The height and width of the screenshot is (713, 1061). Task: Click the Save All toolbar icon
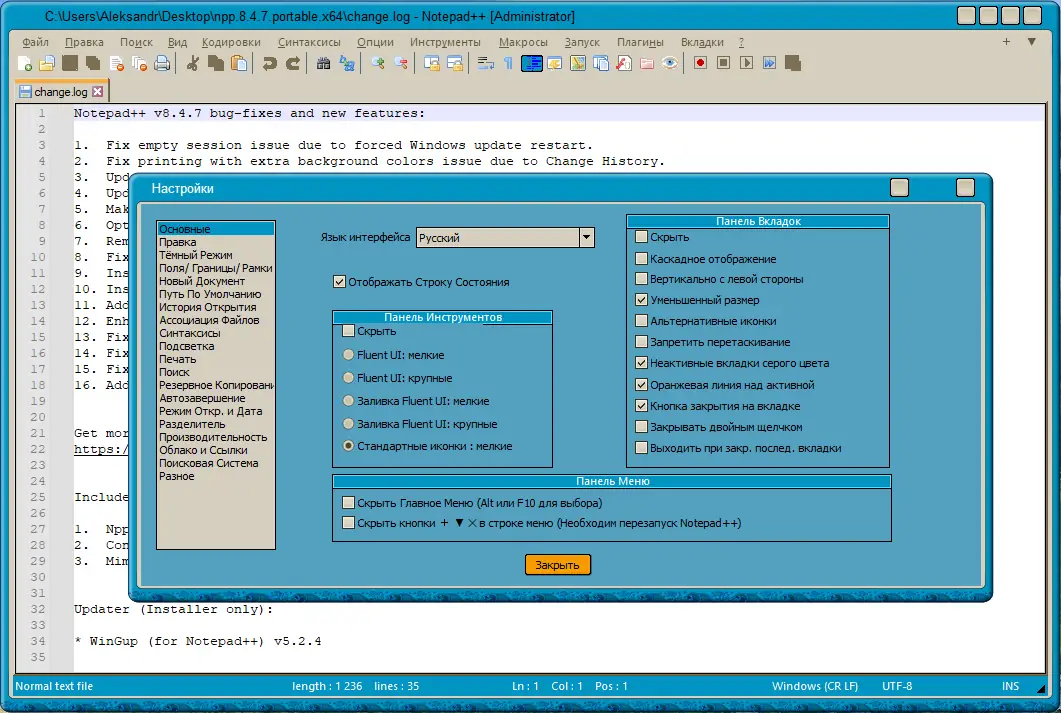click(x=93, y=64)
